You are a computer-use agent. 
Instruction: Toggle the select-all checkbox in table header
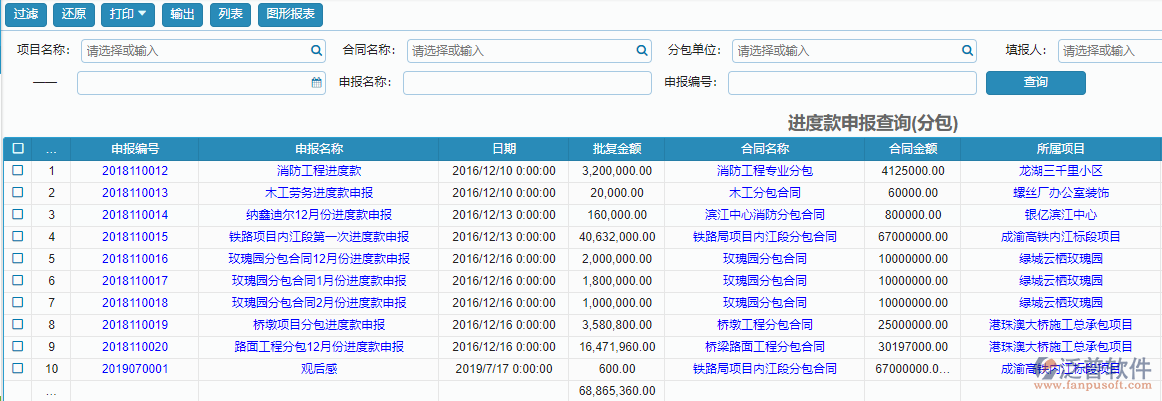tap(18, 148)
